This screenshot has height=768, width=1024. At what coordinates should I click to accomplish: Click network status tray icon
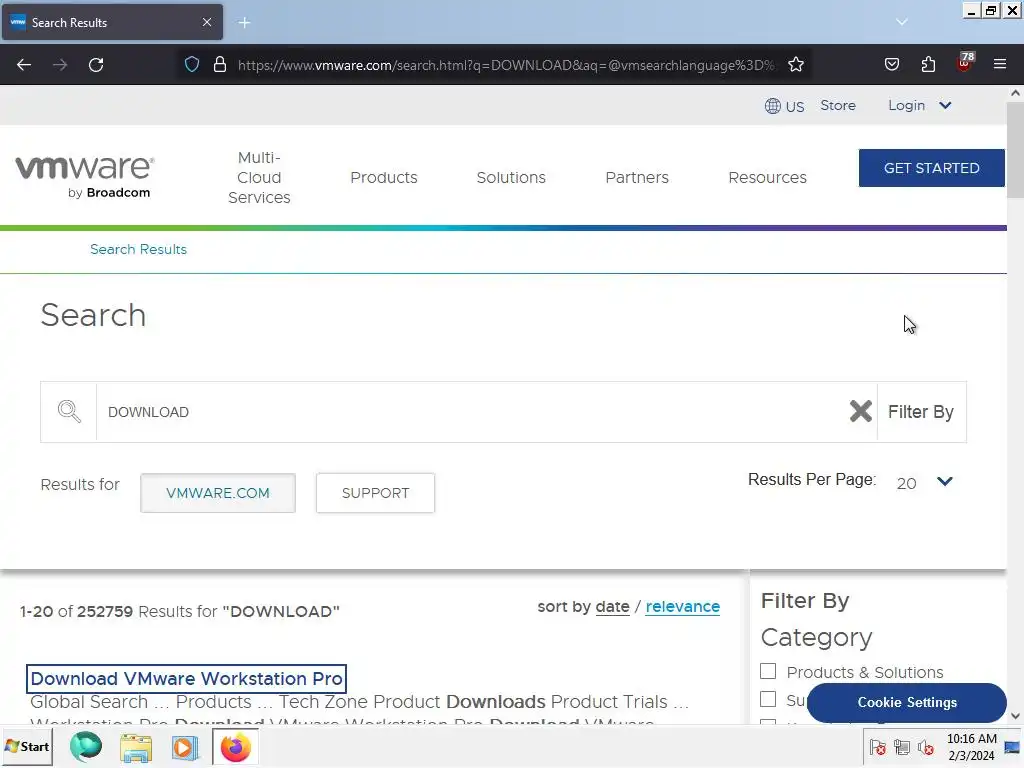coord(902,747)
